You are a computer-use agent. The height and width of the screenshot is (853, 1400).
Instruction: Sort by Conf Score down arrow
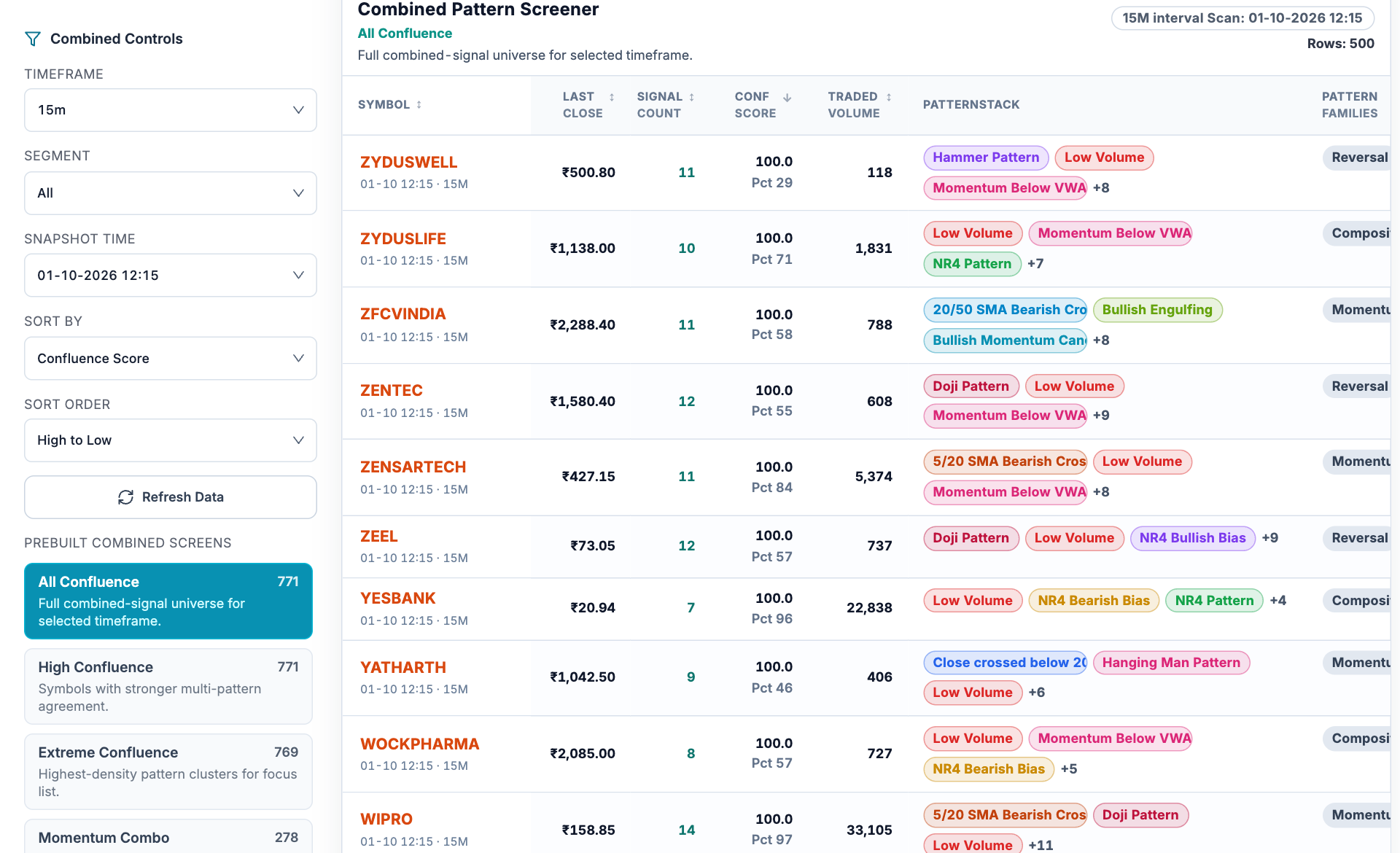click(x=787, y=97)
